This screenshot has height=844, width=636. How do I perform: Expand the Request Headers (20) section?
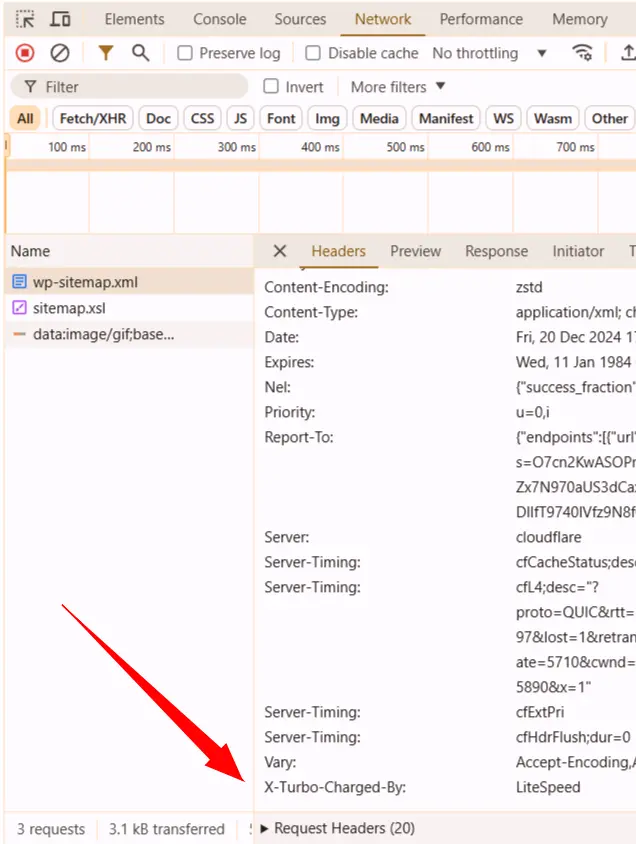coord(339,828)
